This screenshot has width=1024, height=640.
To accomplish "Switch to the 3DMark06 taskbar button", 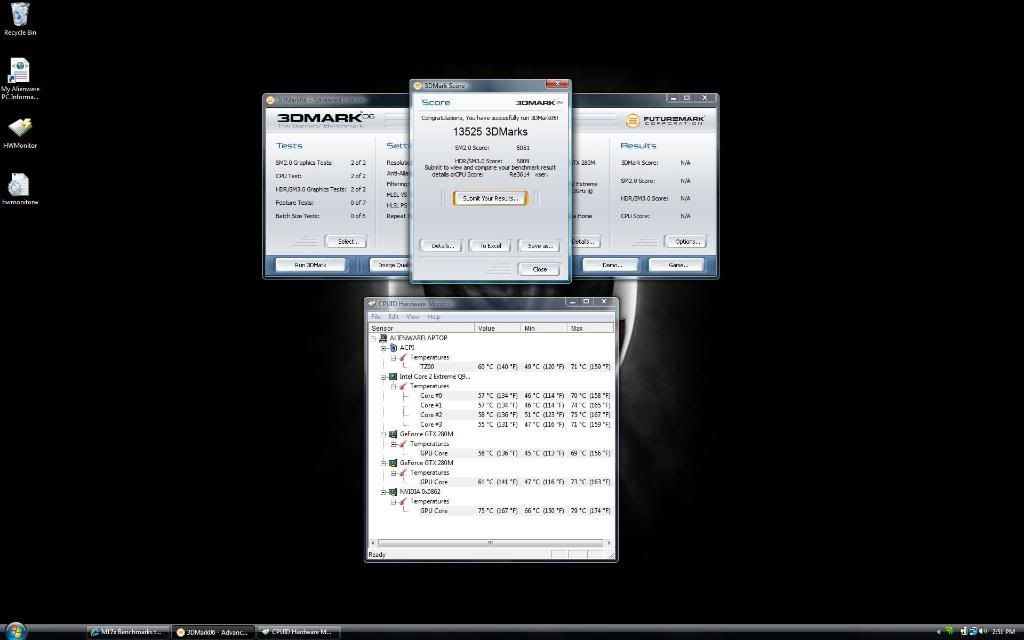I will click(214, 632).
